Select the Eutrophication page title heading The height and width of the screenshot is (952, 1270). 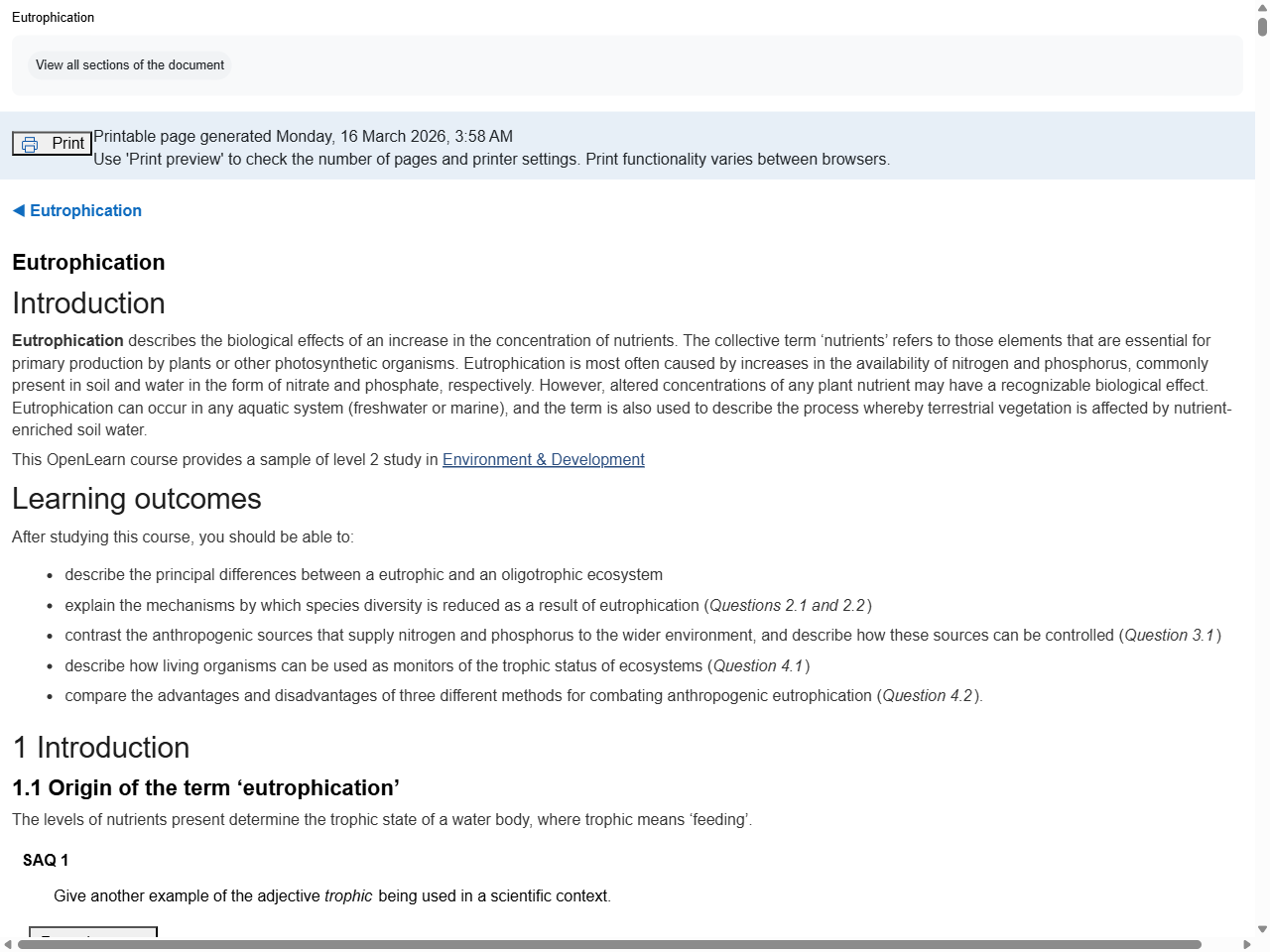(x=87, y=262)
